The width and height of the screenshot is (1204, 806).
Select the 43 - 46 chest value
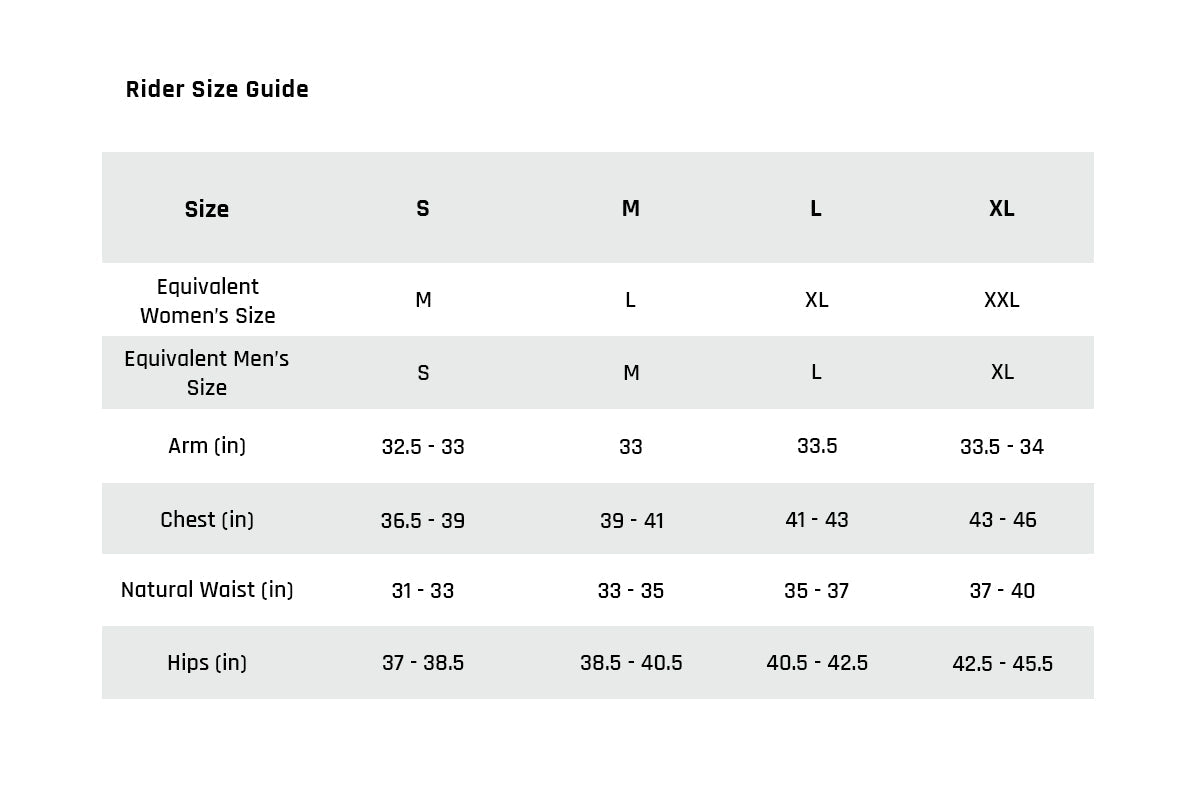click(1002, 520)
